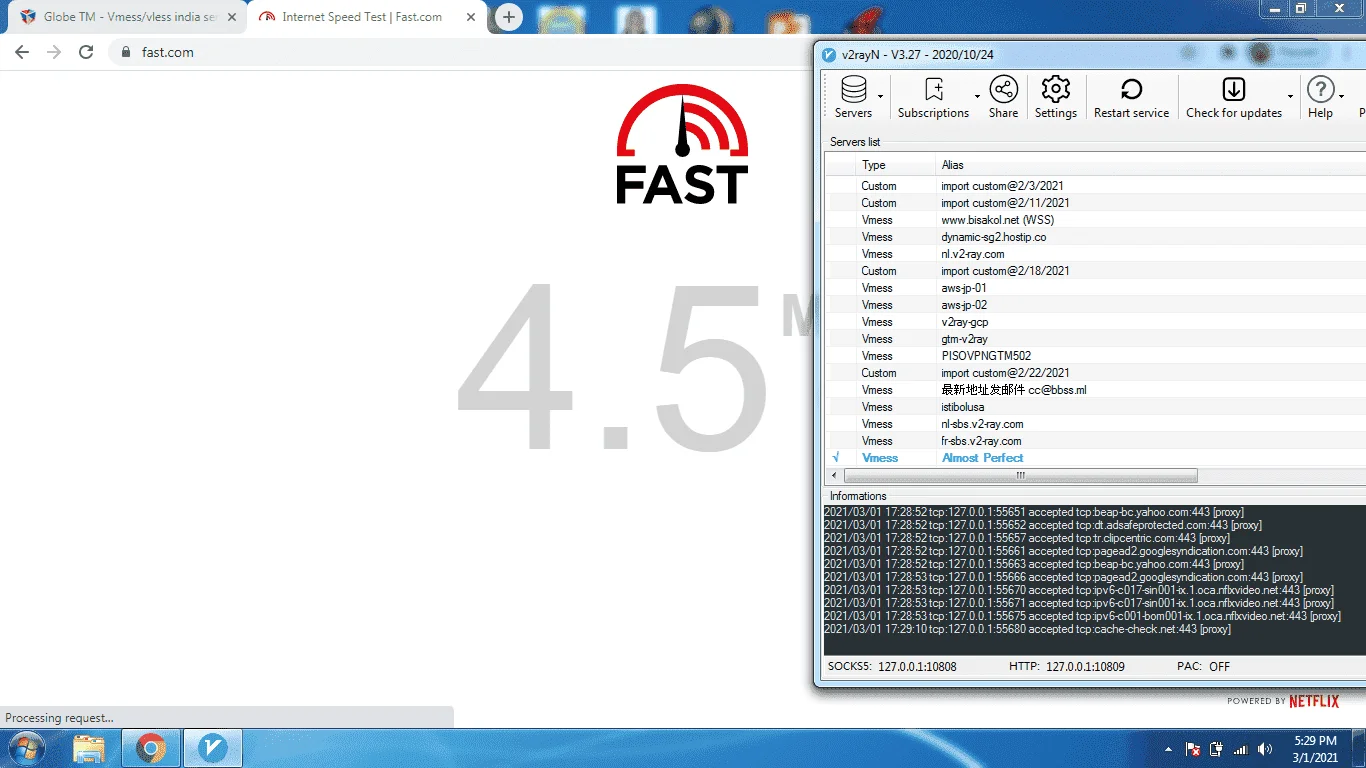This screenshot has width=1366, height=768.
Task: Expand the Subscriptions dropdown arrow
Action: (x=977, y=96)
